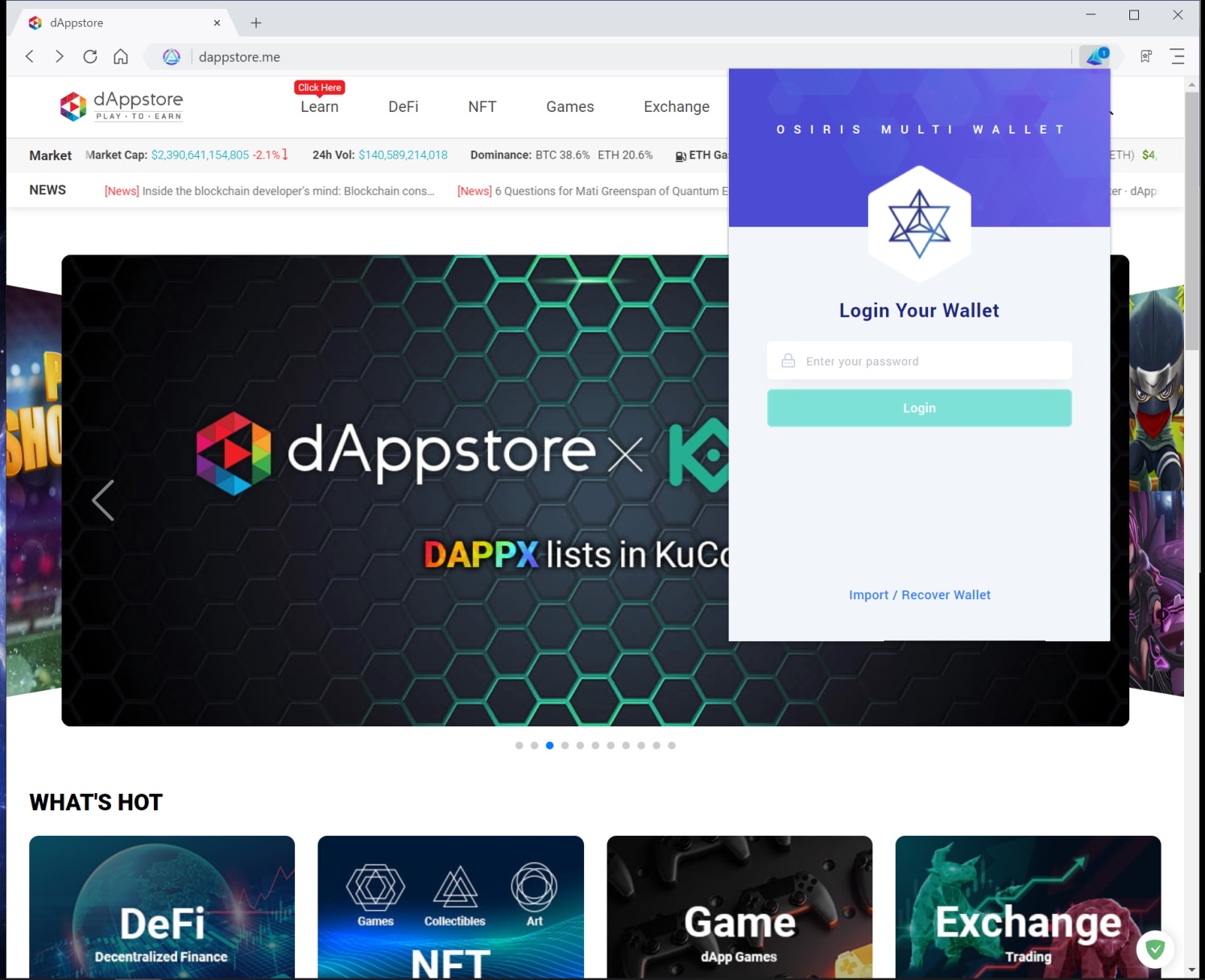
Task: Click the wallet Login button
Action: pos(919,408)
